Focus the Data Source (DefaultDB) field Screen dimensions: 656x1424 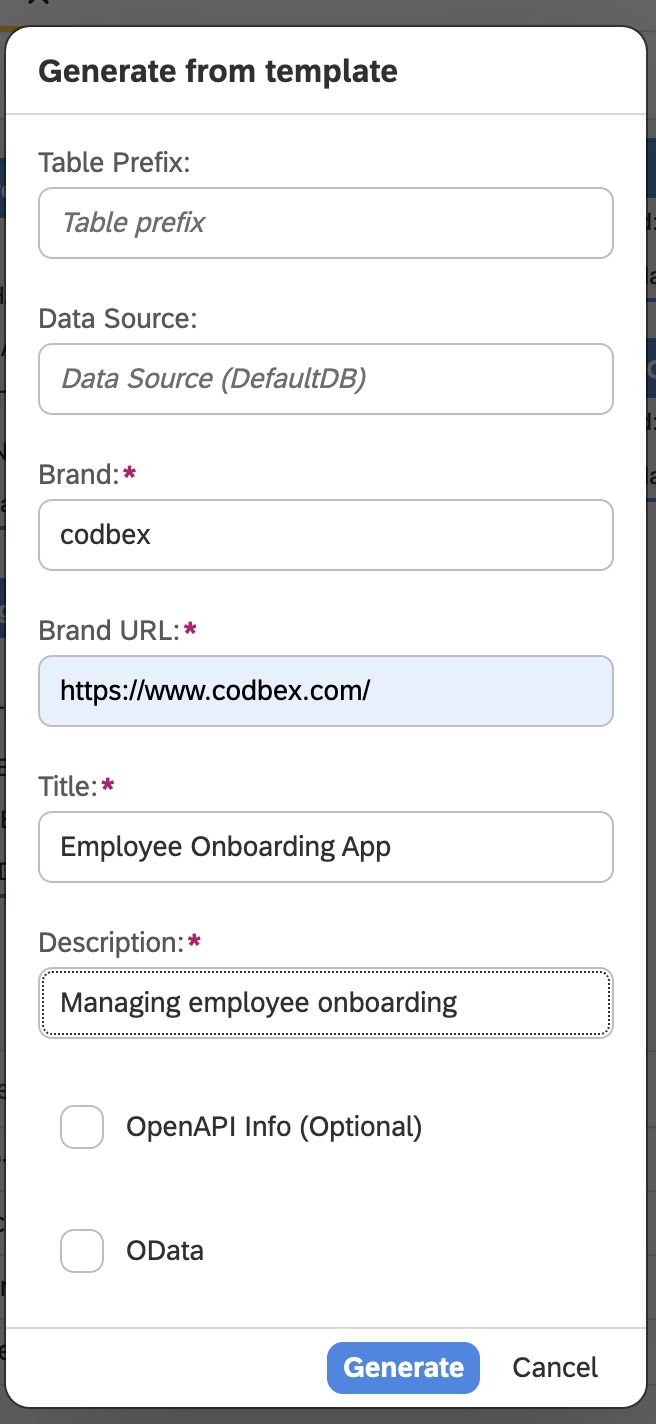pyautogui.click(x=326, y=379)
